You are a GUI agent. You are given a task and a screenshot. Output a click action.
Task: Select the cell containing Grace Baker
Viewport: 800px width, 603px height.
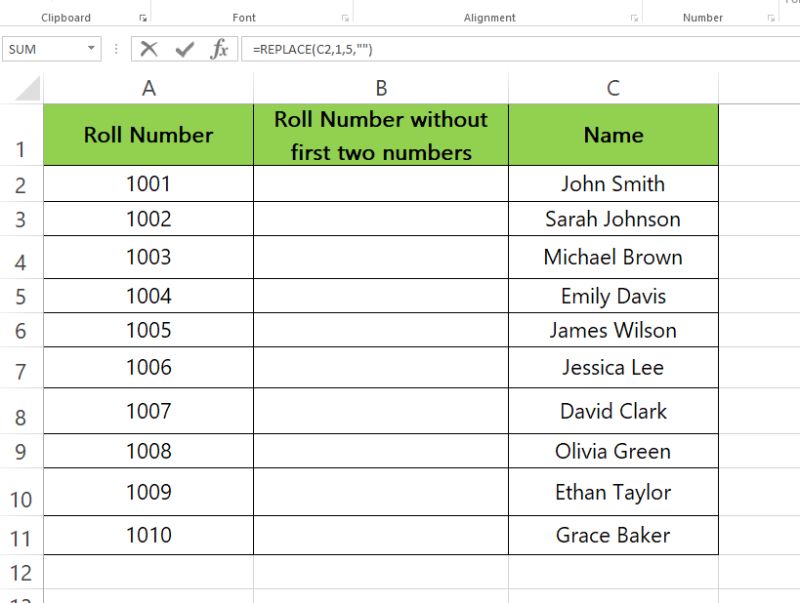coord(613,535)
